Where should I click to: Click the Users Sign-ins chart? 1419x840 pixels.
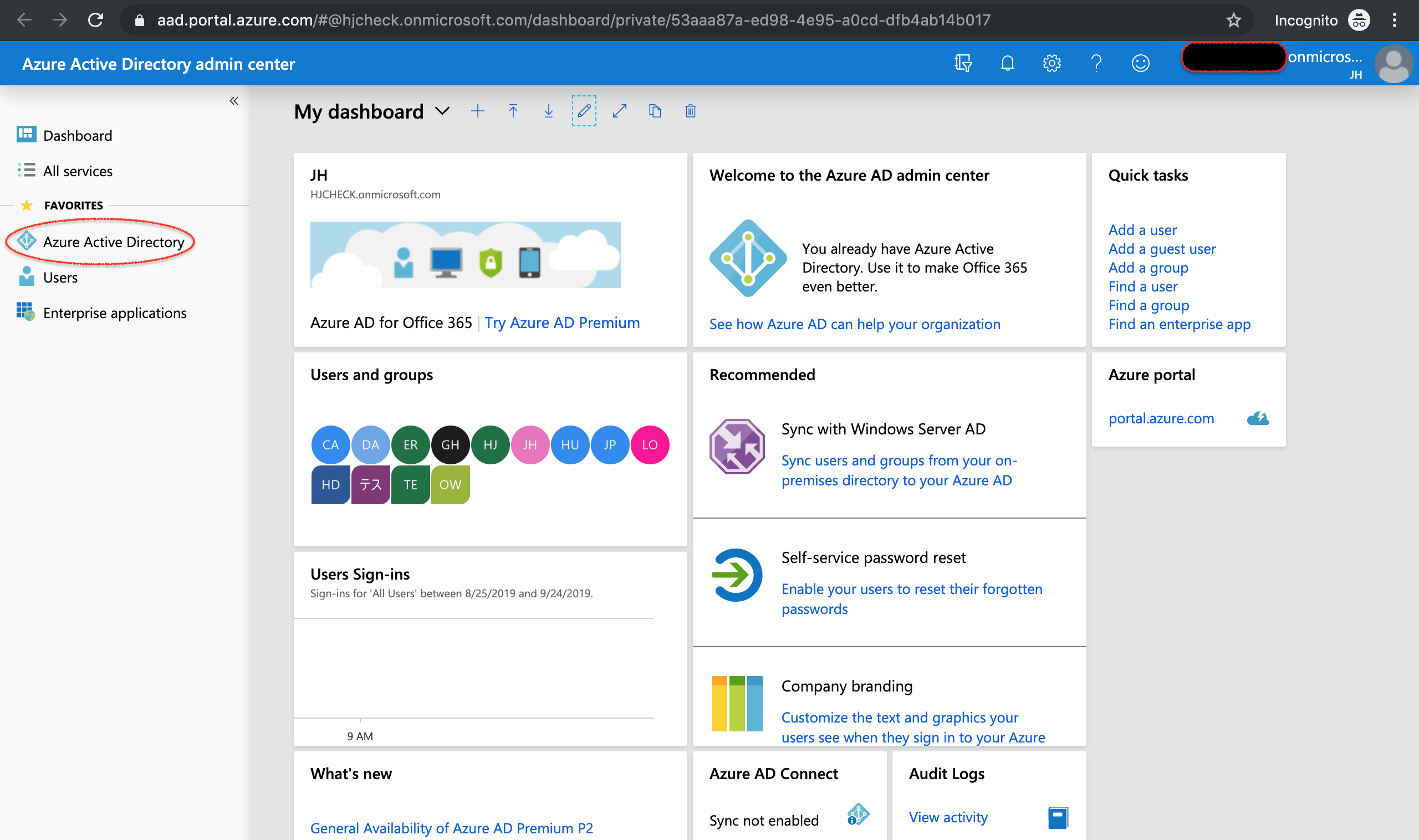pyautogui.click(x=473, y=669)
